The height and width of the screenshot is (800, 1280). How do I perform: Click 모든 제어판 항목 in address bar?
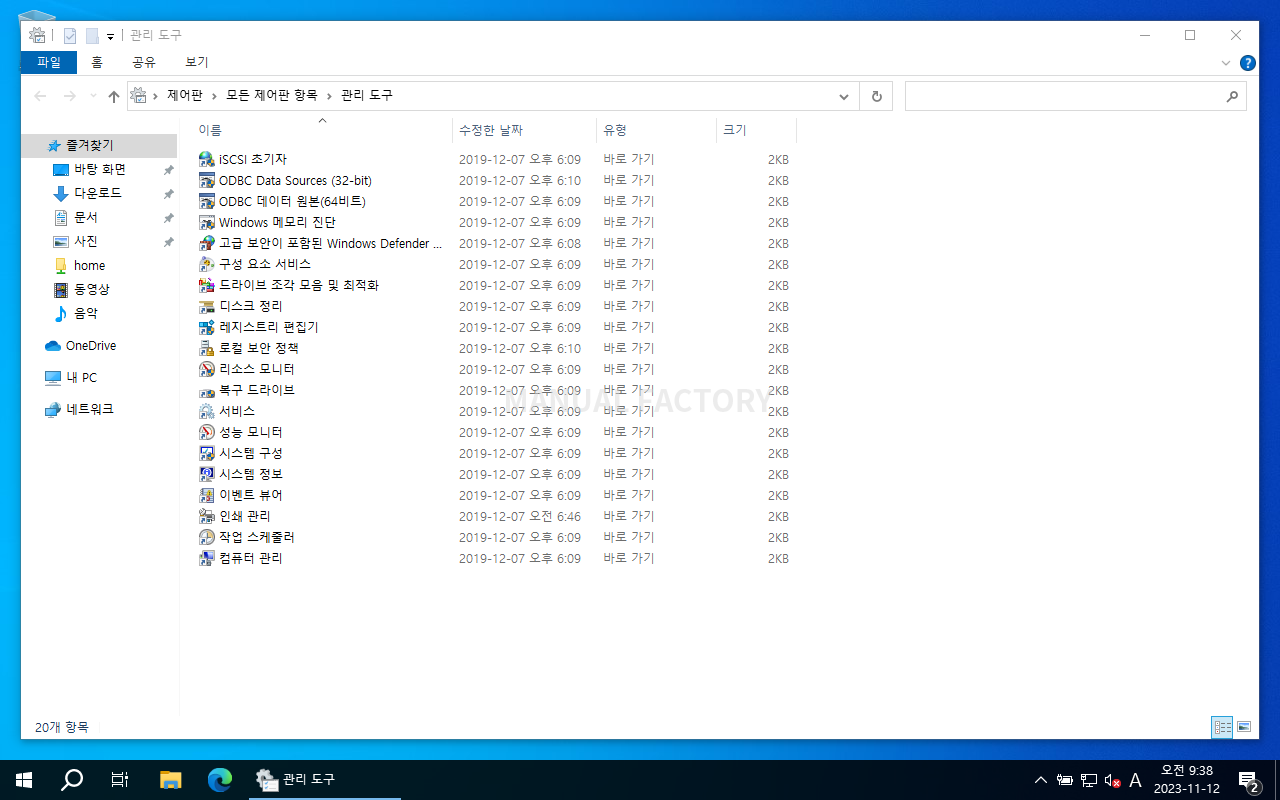[271, 95]
